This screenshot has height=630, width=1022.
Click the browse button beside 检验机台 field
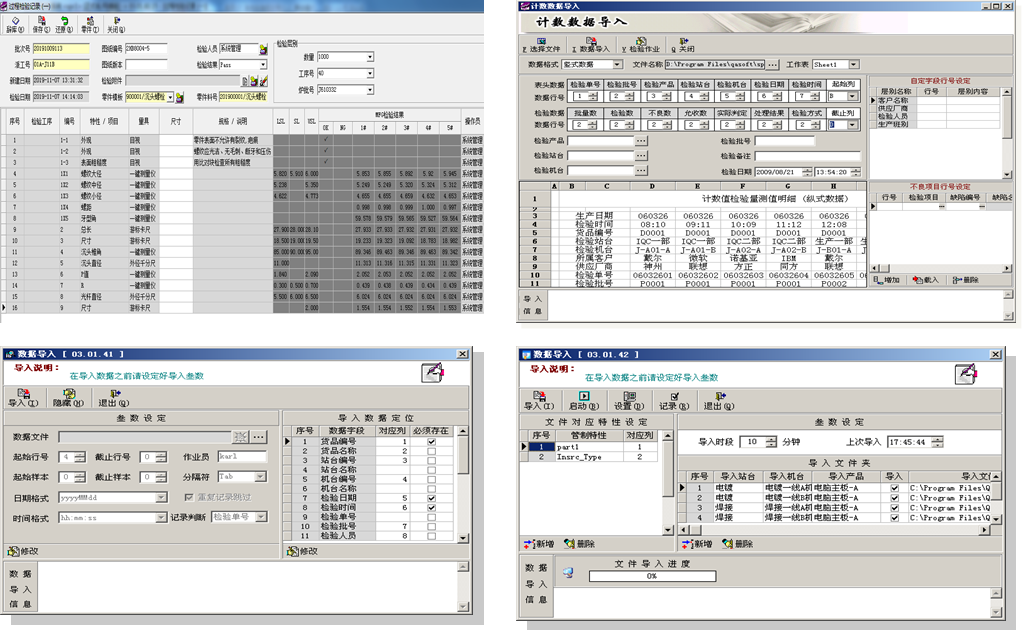[641, 170]
